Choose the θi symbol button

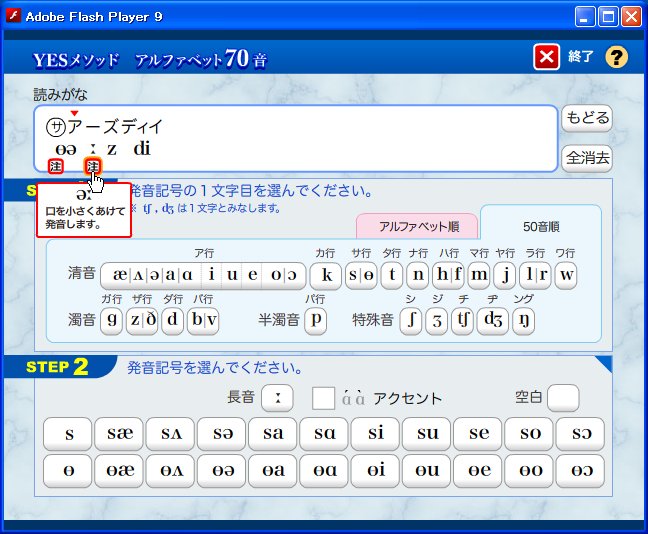pyautogui.click(x=375, y=471)
